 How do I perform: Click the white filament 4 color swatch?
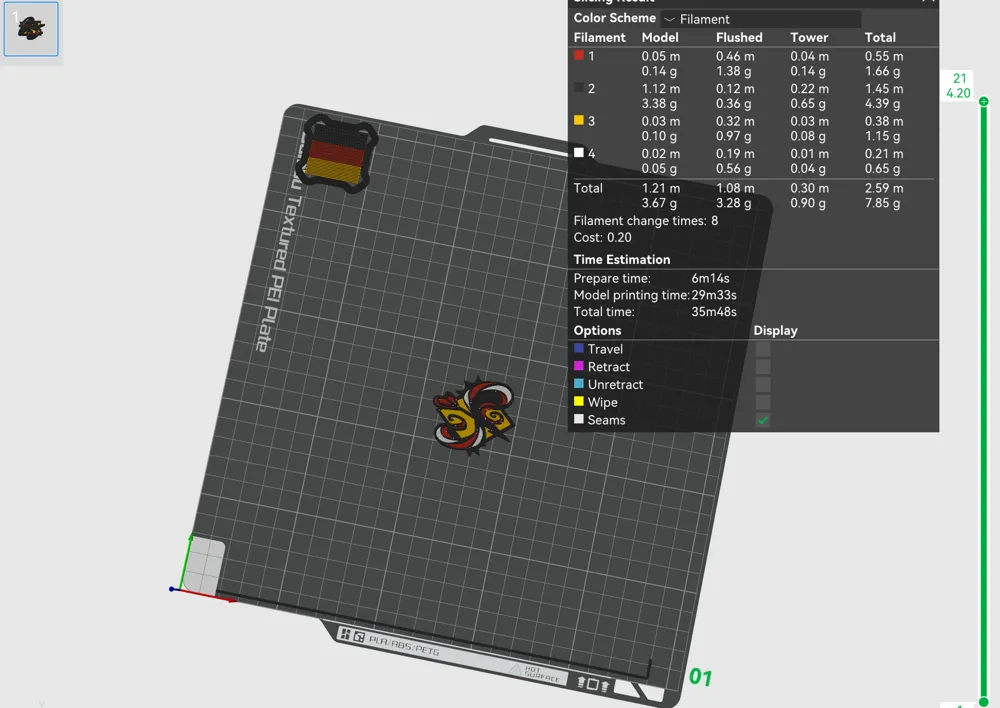tap(579, 153)
